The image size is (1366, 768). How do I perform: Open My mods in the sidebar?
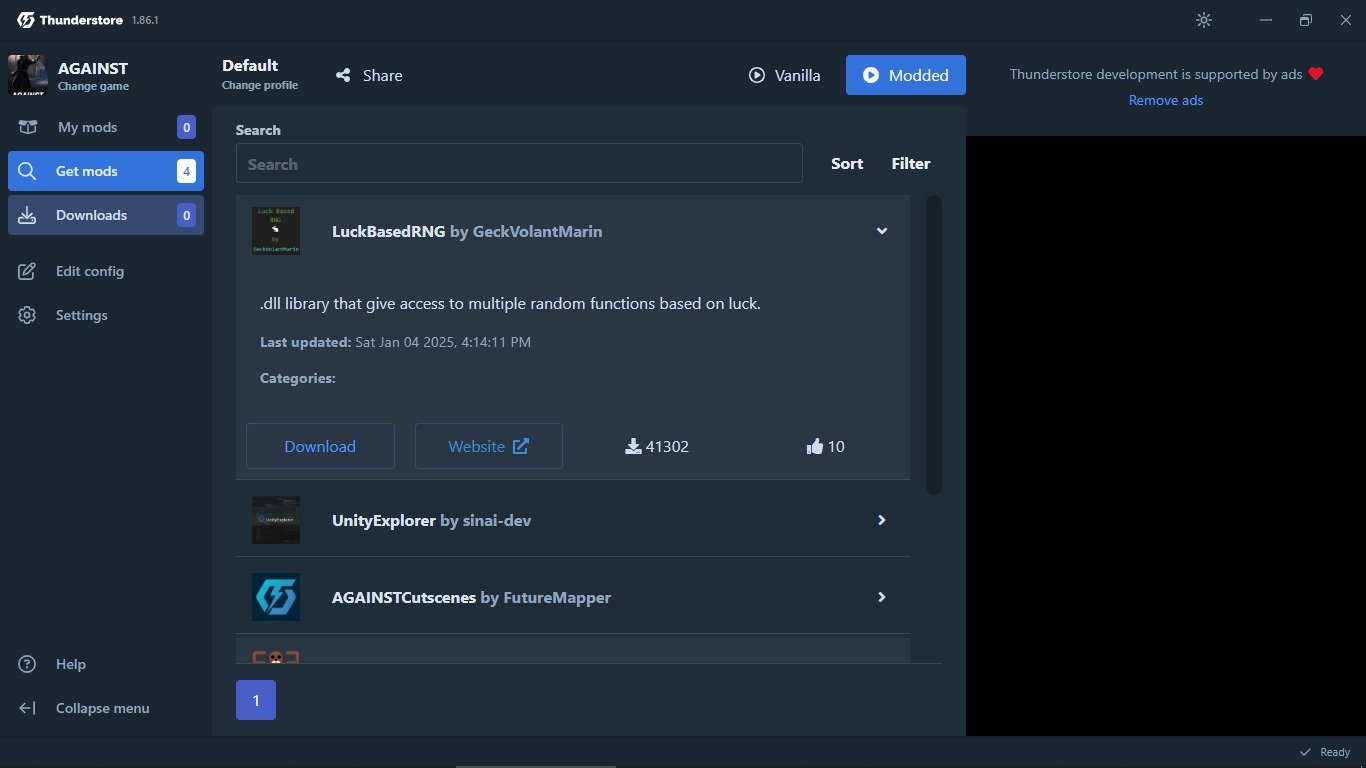tap(106, 127)
